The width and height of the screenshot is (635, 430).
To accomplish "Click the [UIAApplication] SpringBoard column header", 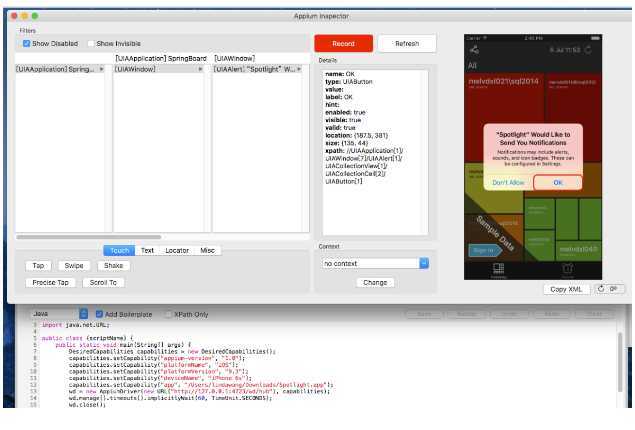I will (x=161, y=58).
